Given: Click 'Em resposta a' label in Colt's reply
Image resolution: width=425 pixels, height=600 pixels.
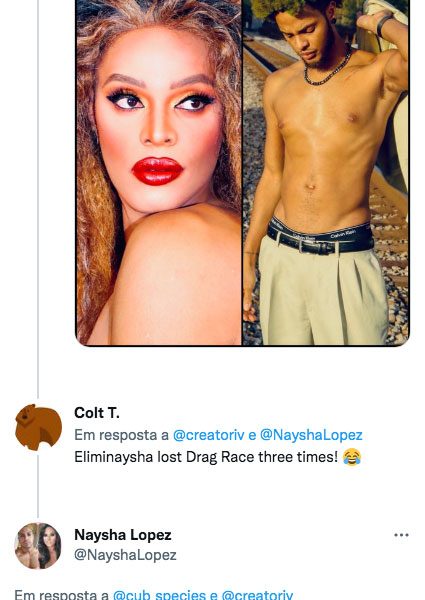Looking at the screenshot, I should [x=121, y=435].
